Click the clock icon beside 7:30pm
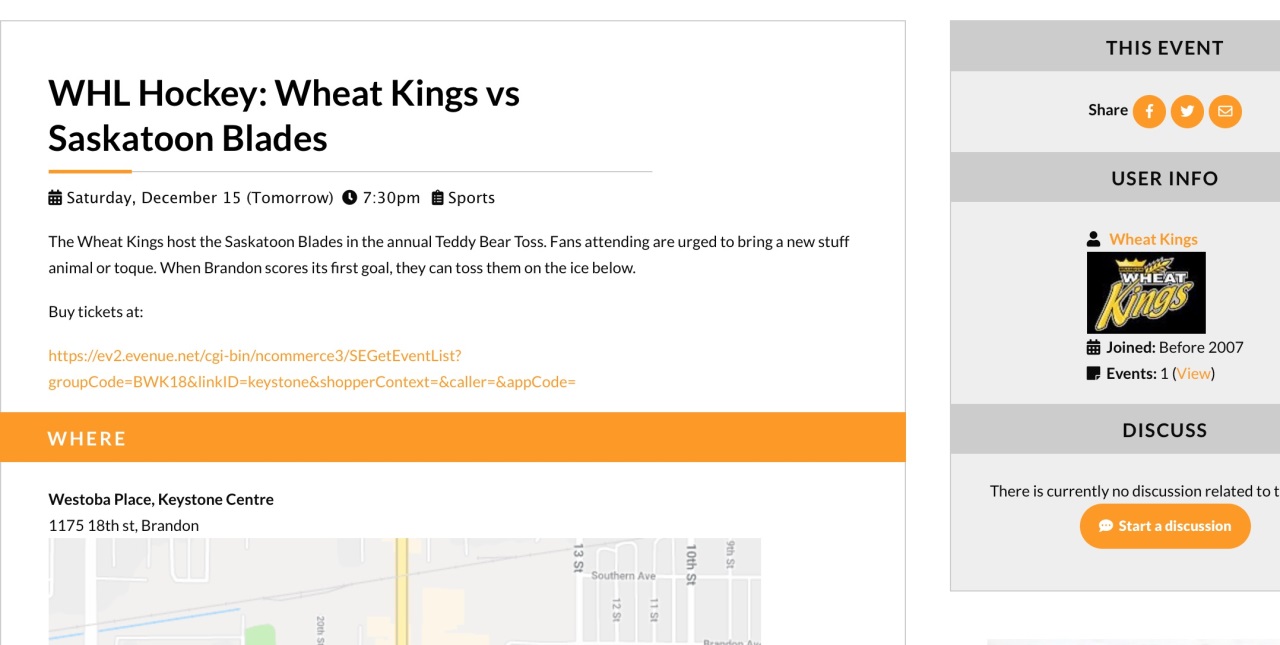The height and width of the screenshot is (645, 1280). (349, 198)
